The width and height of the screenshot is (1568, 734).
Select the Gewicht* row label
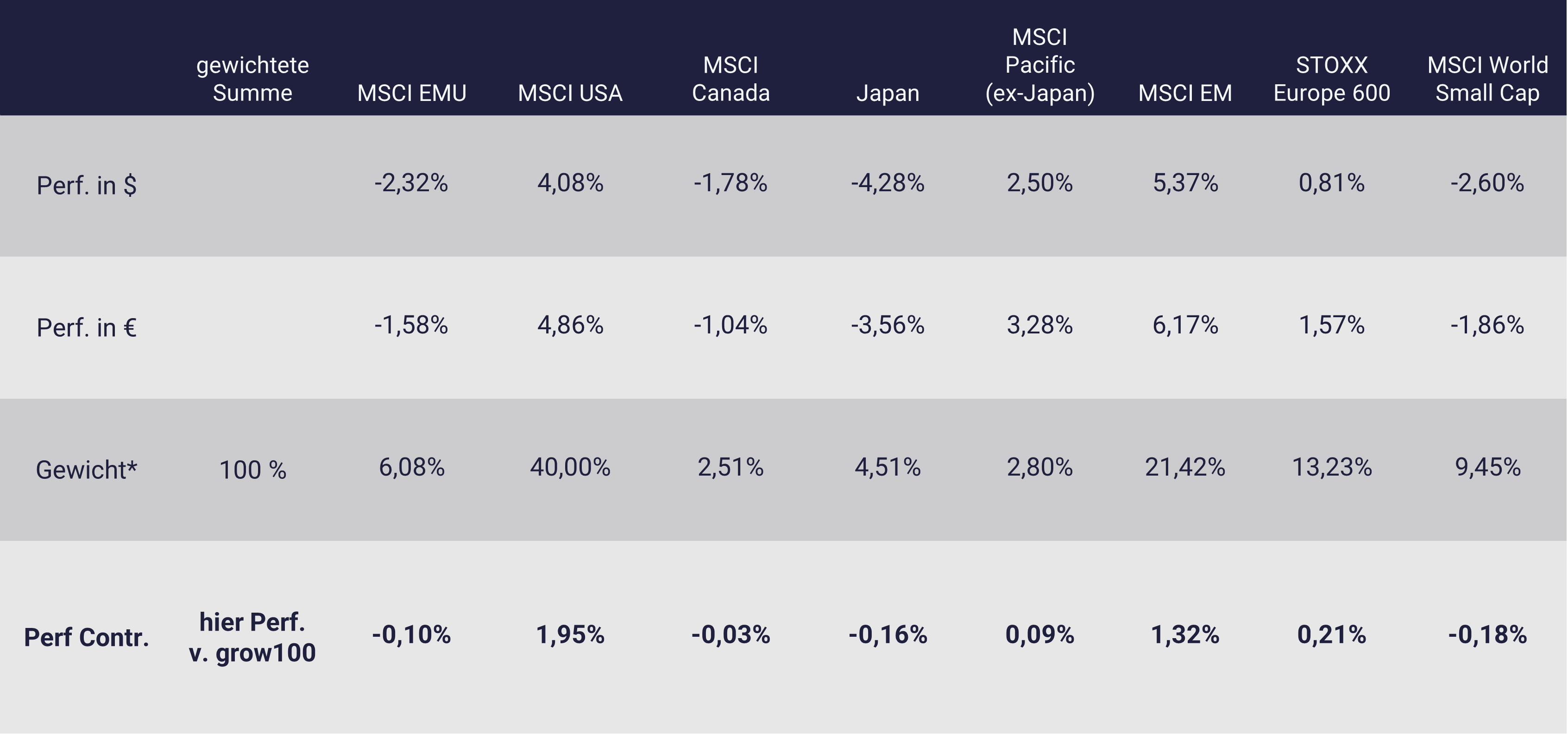coord(87,470)
